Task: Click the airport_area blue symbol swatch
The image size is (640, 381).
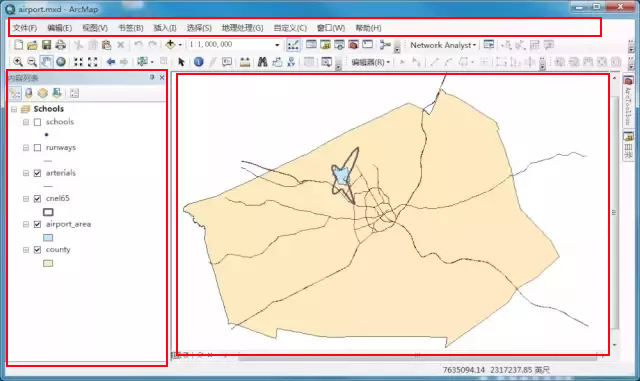Action: (48, 238)
